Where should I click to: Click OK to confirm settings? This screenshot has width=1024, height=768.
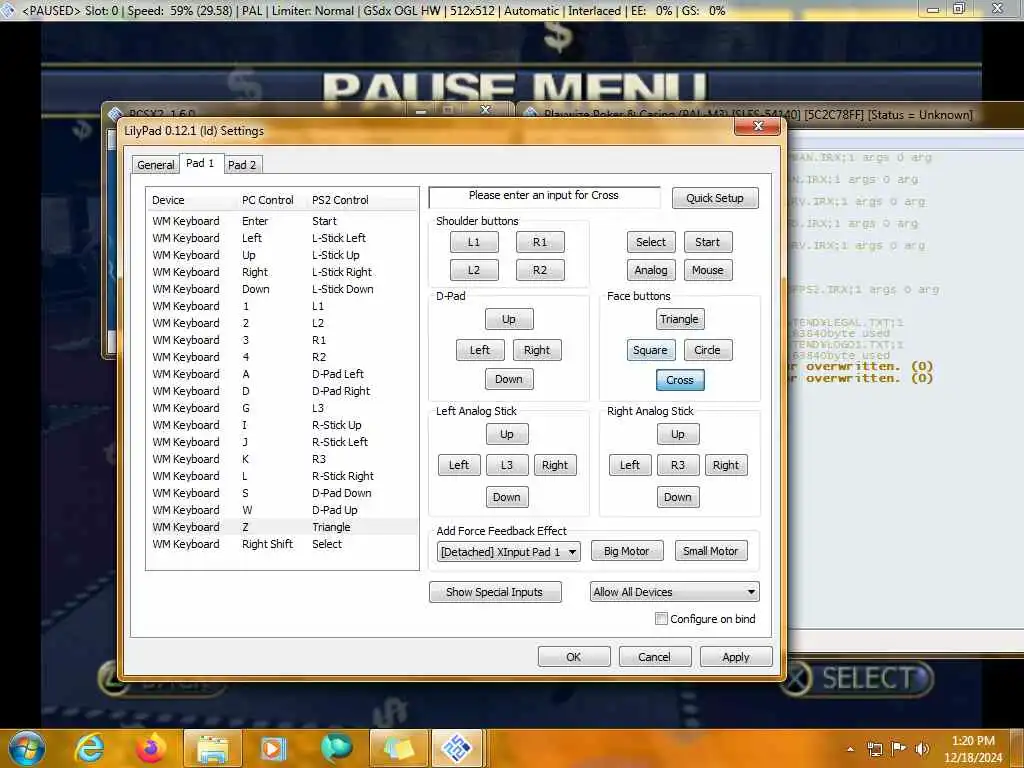[574, 657]
